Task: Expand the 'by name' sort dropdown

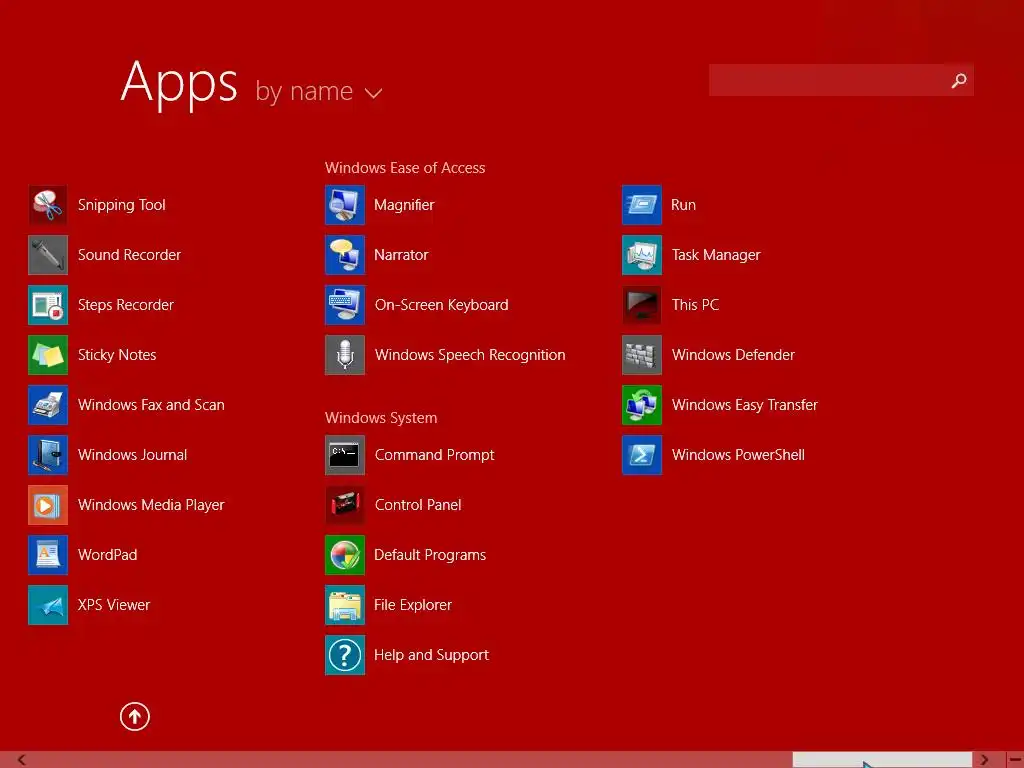Action: tap(318, 91)
